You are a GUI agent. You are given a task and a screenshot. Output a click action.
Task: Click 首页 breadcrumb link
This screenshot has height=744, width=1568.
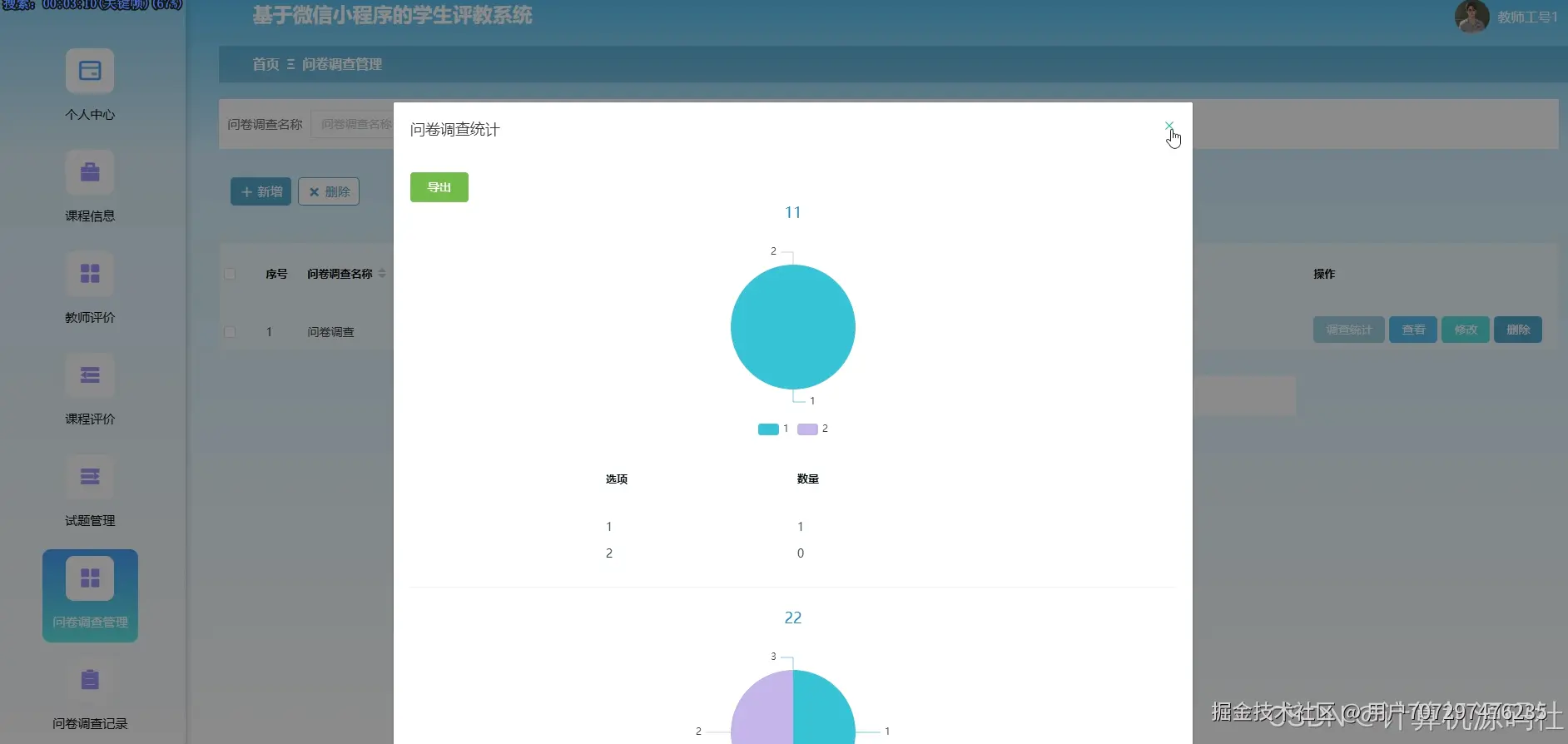pos(265,64)
